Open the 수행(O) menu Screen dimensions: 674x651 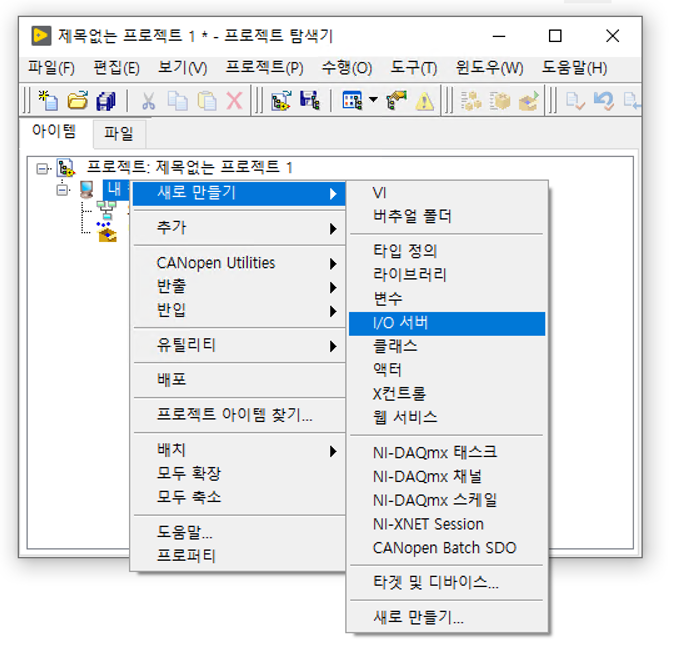click(347, 68)
